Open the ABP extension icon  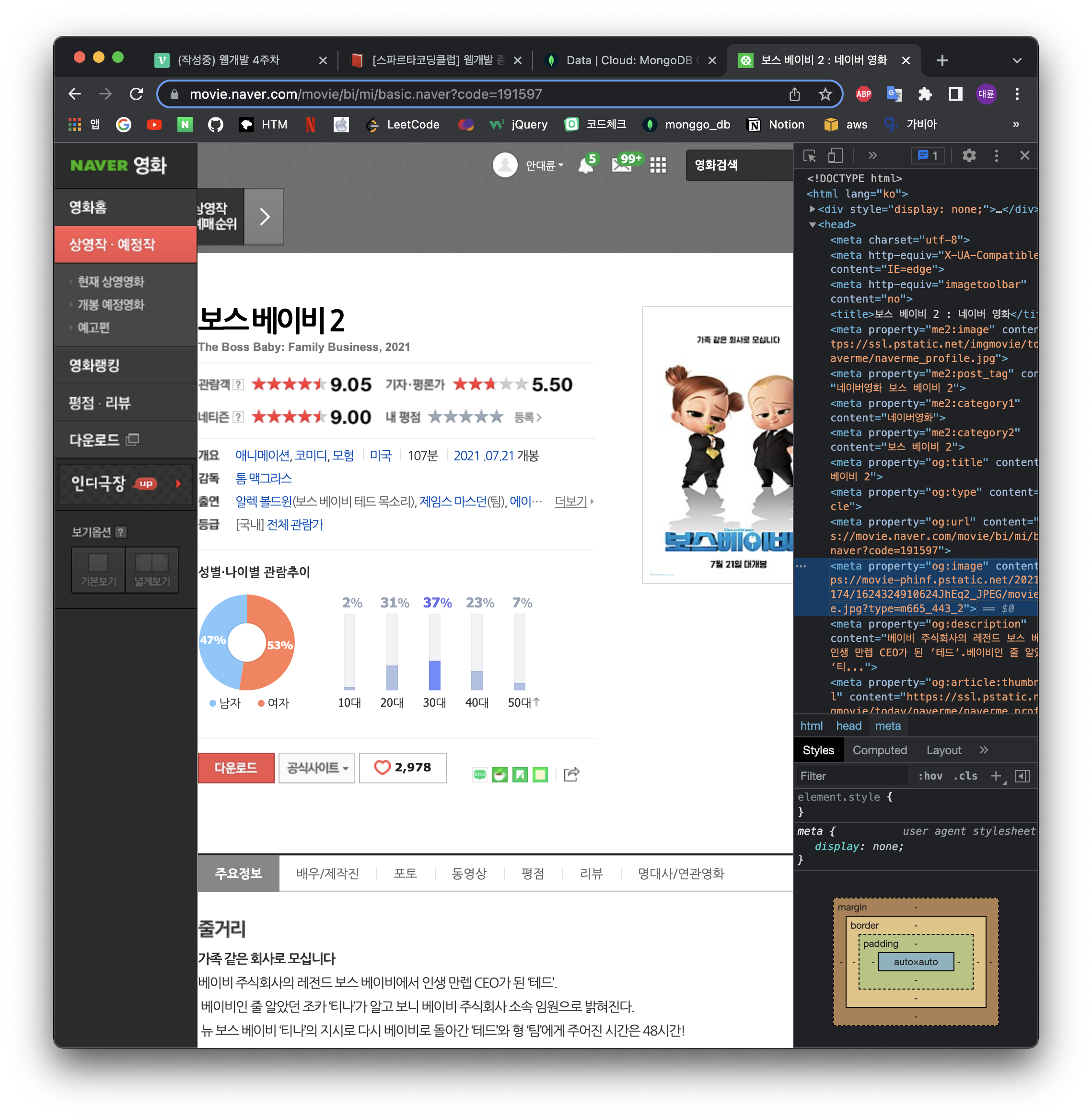point(863,94)
